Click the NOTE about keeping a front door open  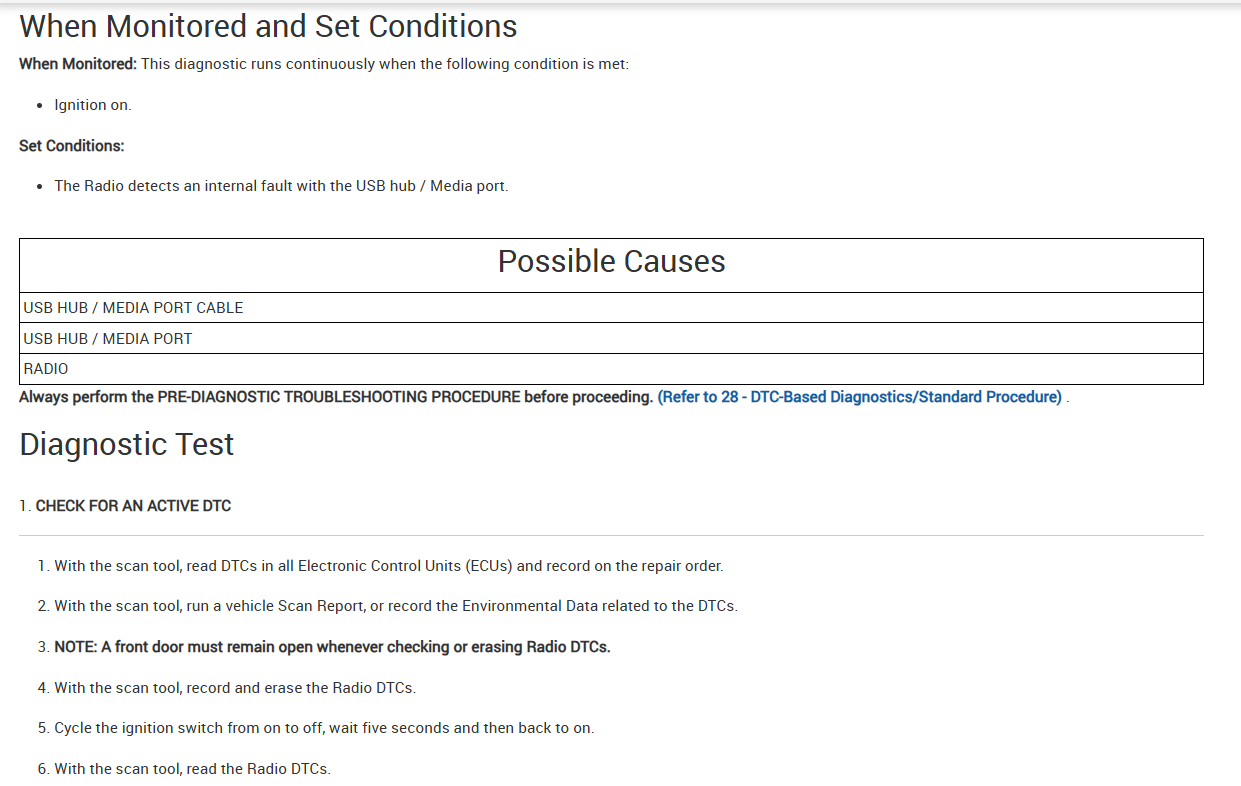[332, 647]
